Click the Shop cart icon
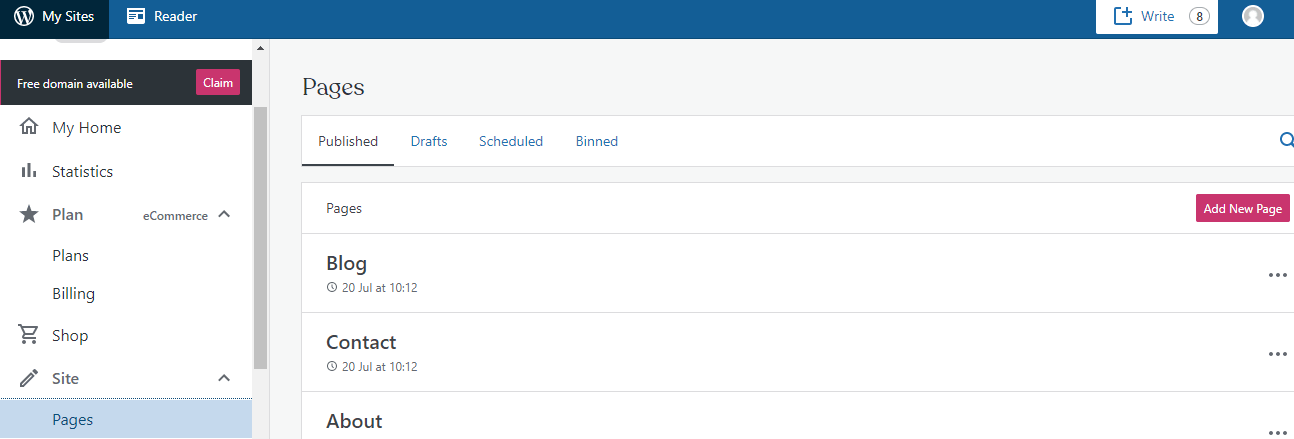The height and width of the screenshot is (439, 1294). [29, 335]
